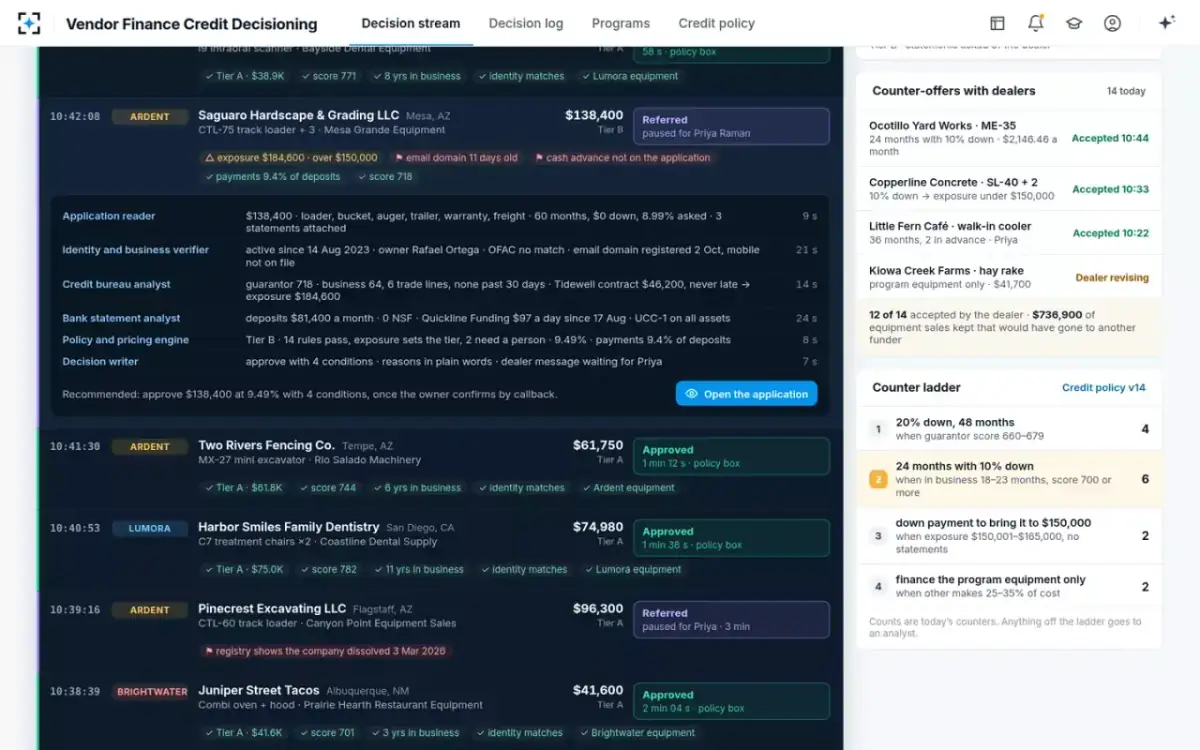Select Two Rivers Fencing Co. title
Screen dimensions: 1200x750
coord(266,445)
